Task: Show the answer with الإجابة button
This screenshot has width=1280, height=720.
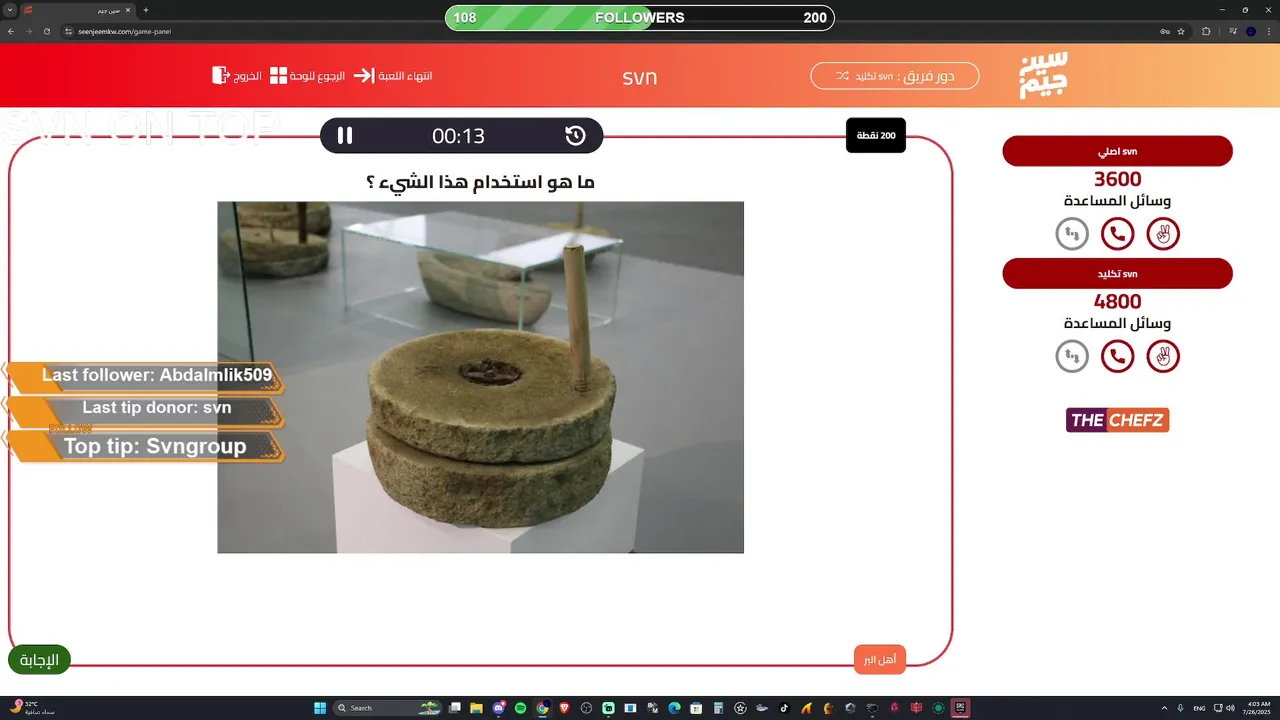Action: coord(39,660)
